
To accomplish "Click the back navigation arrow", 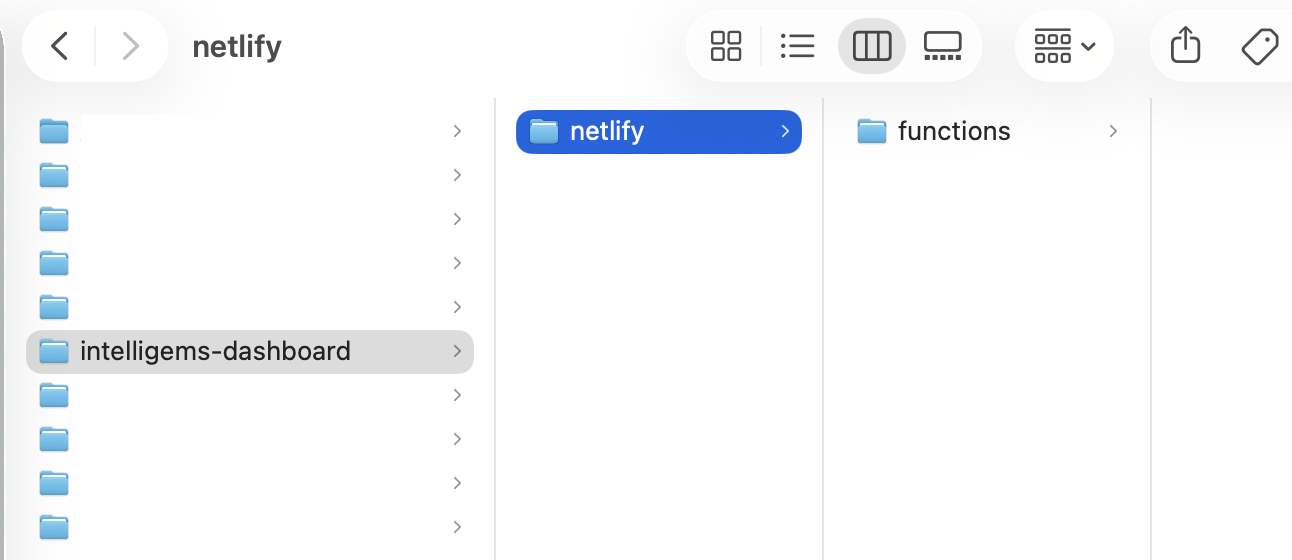I will pyautogui.click(x=60, y=46).
